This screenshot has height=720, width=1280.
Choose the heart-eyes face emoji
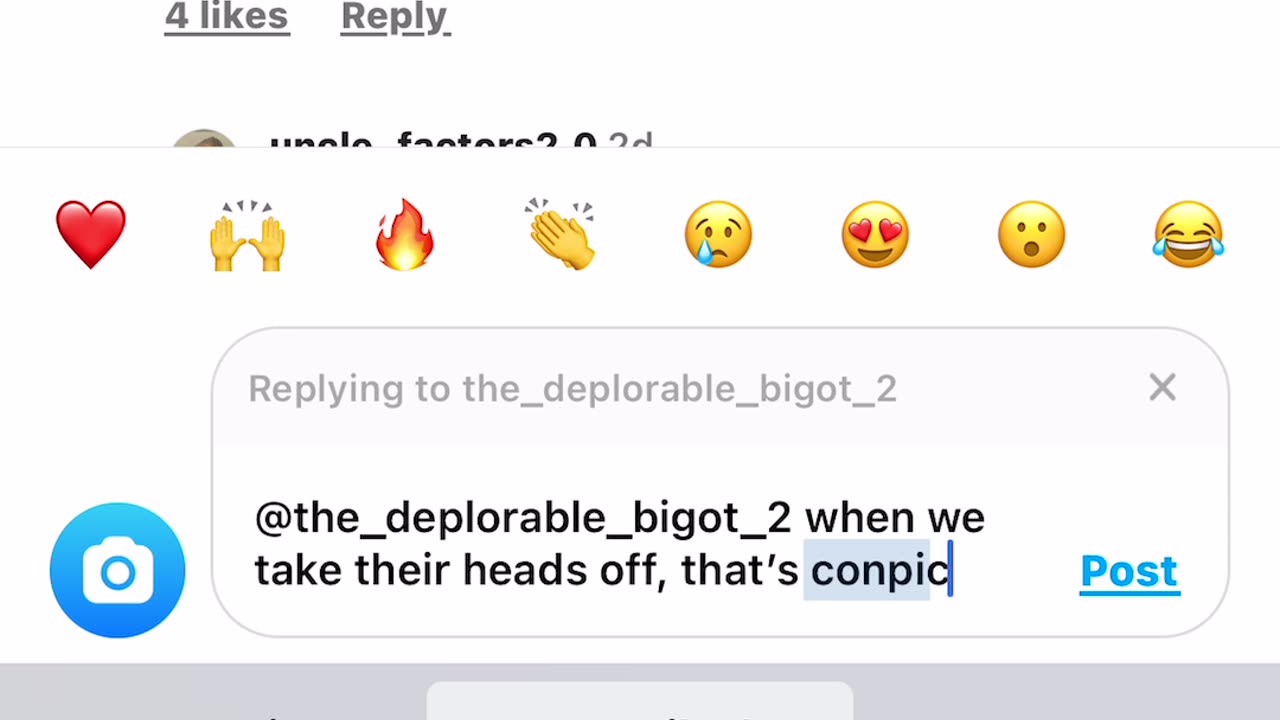pyautogui.click(x=875, y=234)
